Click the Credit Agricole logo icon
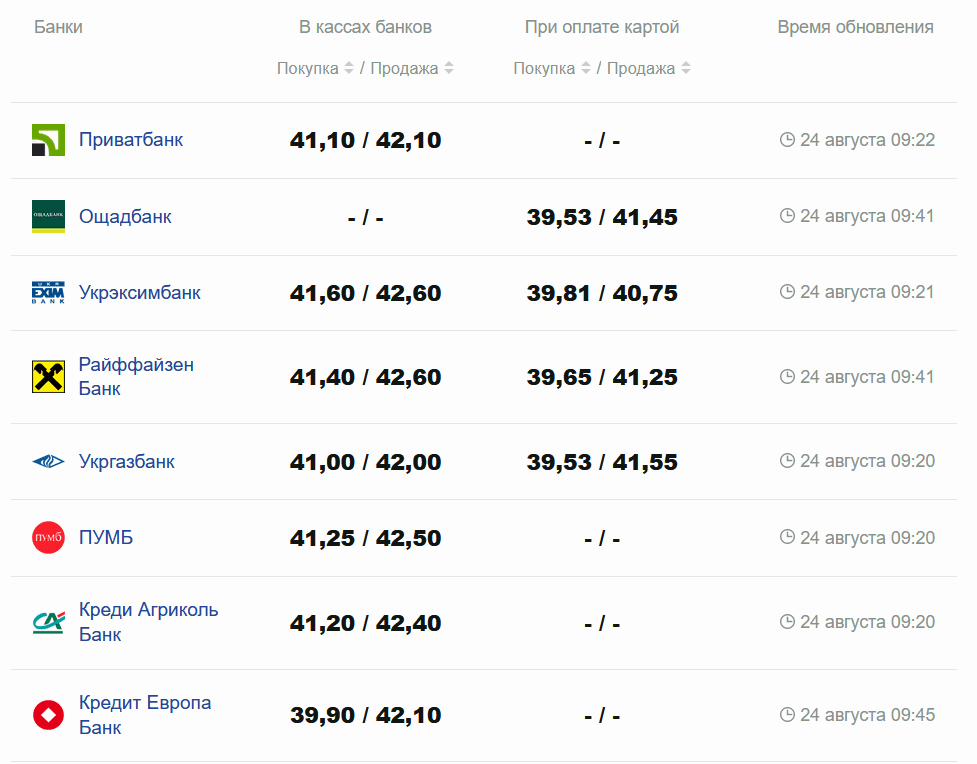Viewport: 977px width, 764px height. click(x=48, y=622)
